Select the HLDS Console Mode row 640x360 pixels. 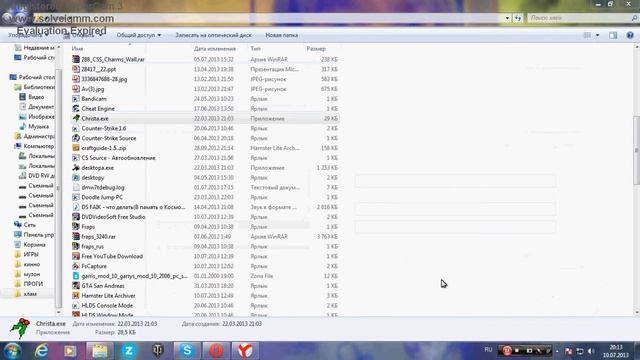click(205, 305)
